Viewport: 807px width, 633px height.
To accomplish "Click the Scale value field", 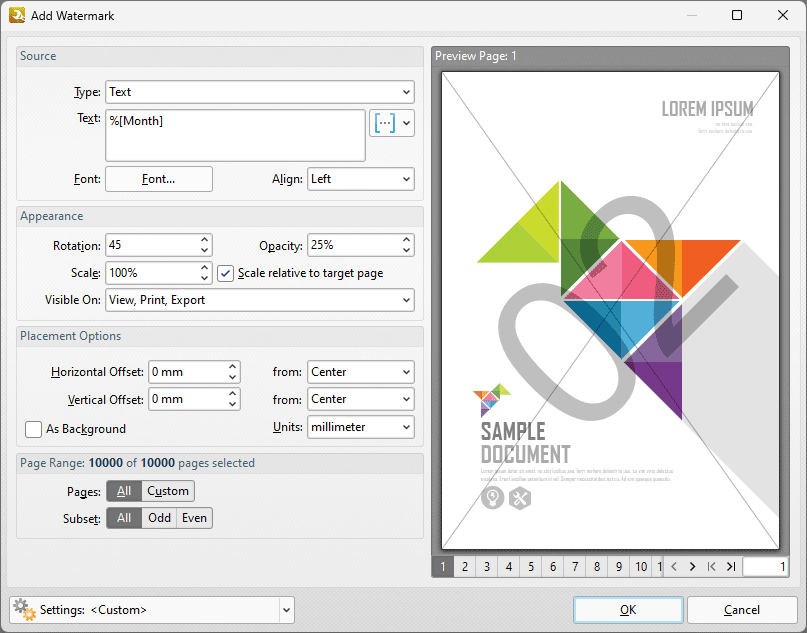I will (152, 273).
